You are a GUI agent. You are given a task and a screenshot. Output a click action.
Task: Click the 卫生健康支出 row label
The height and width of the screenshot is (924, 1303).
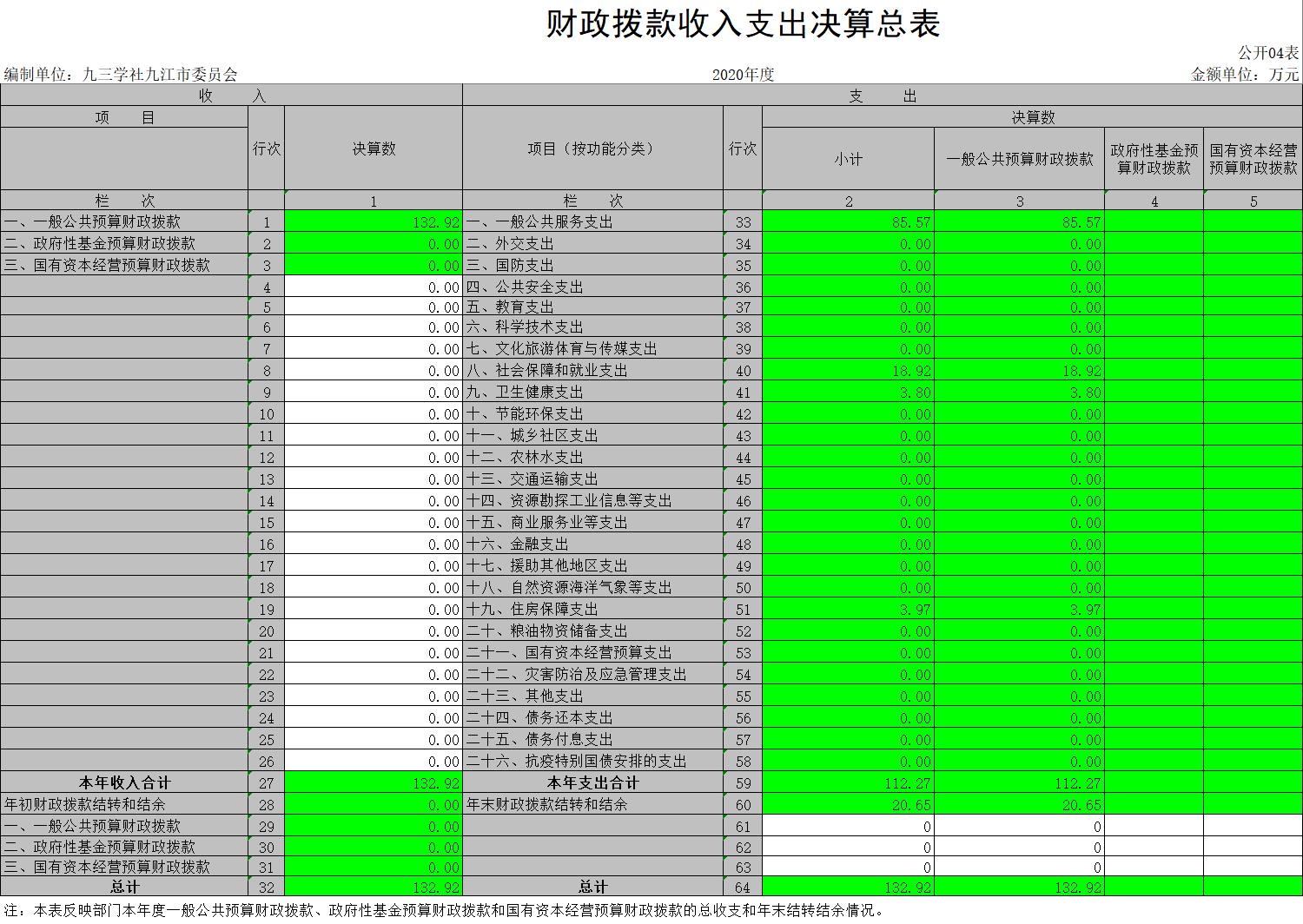coord(525,393)
